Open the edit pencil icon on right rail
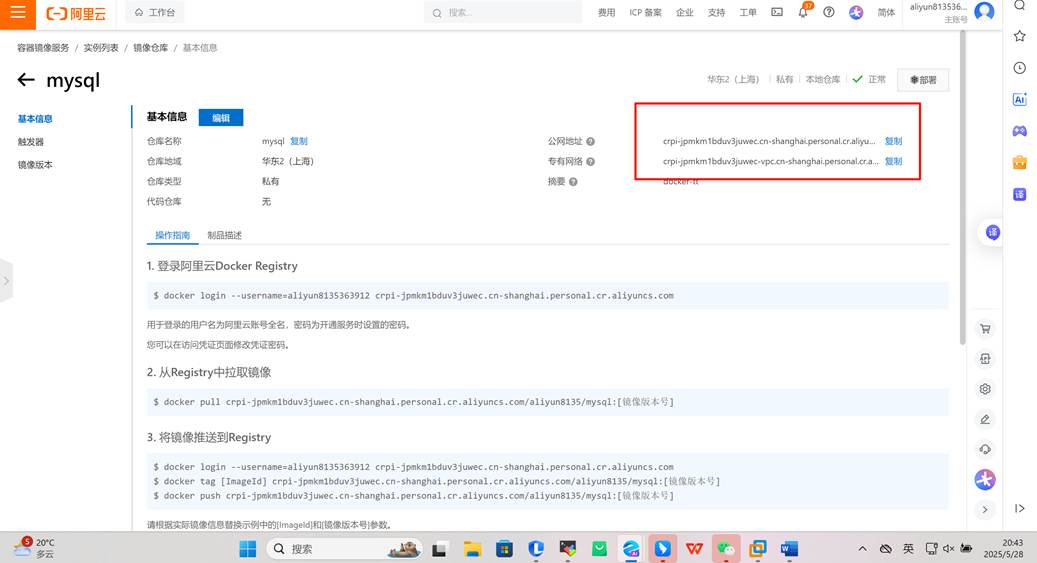 click(985, 419)
